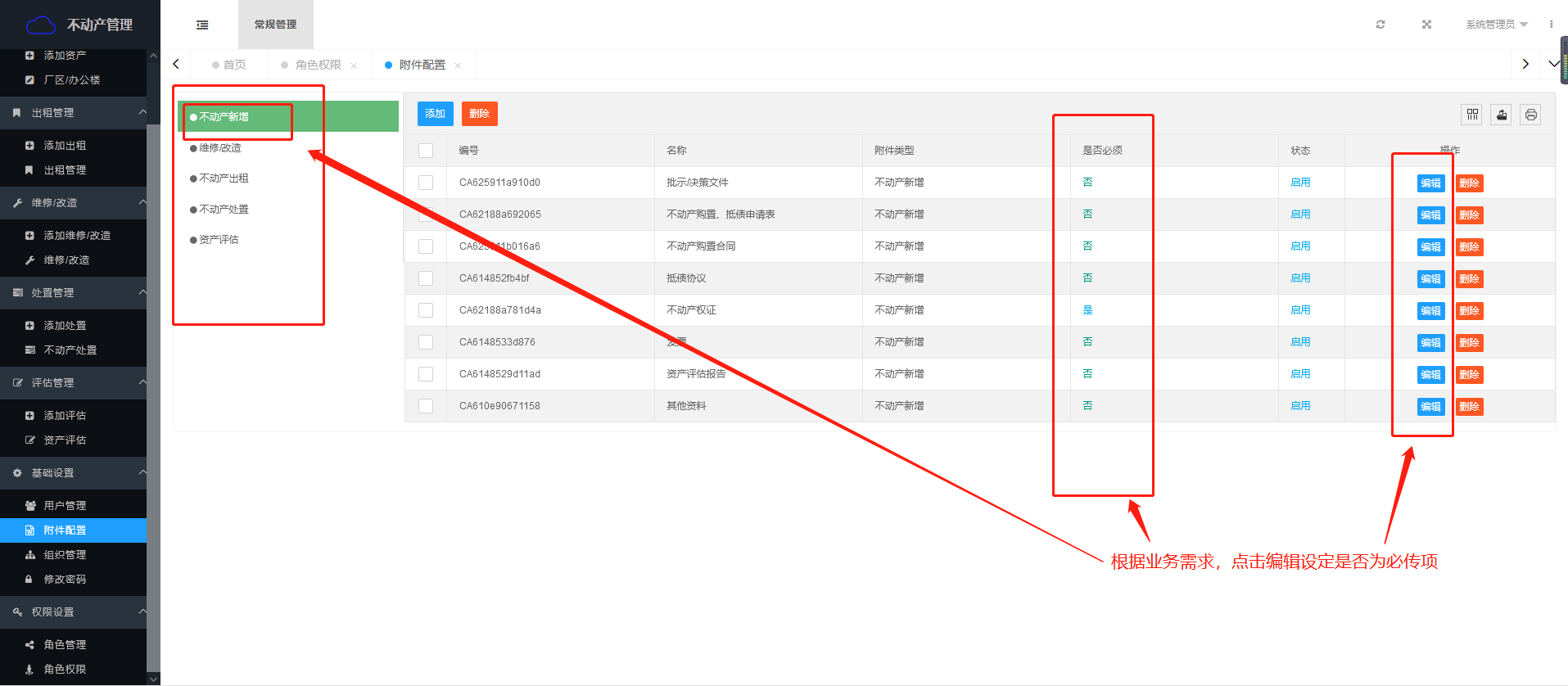
Task: Click the column filter grid icon
Action: pos(1472,115)
